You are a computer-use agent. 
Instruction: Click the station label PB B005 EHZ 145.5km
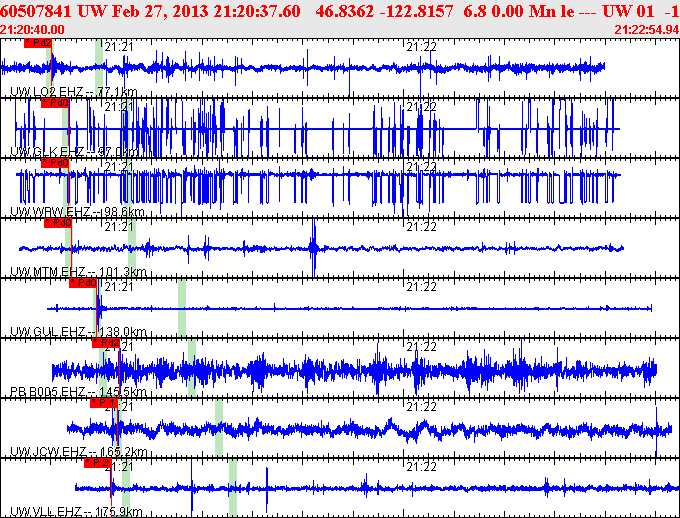(x=78, y=392)
